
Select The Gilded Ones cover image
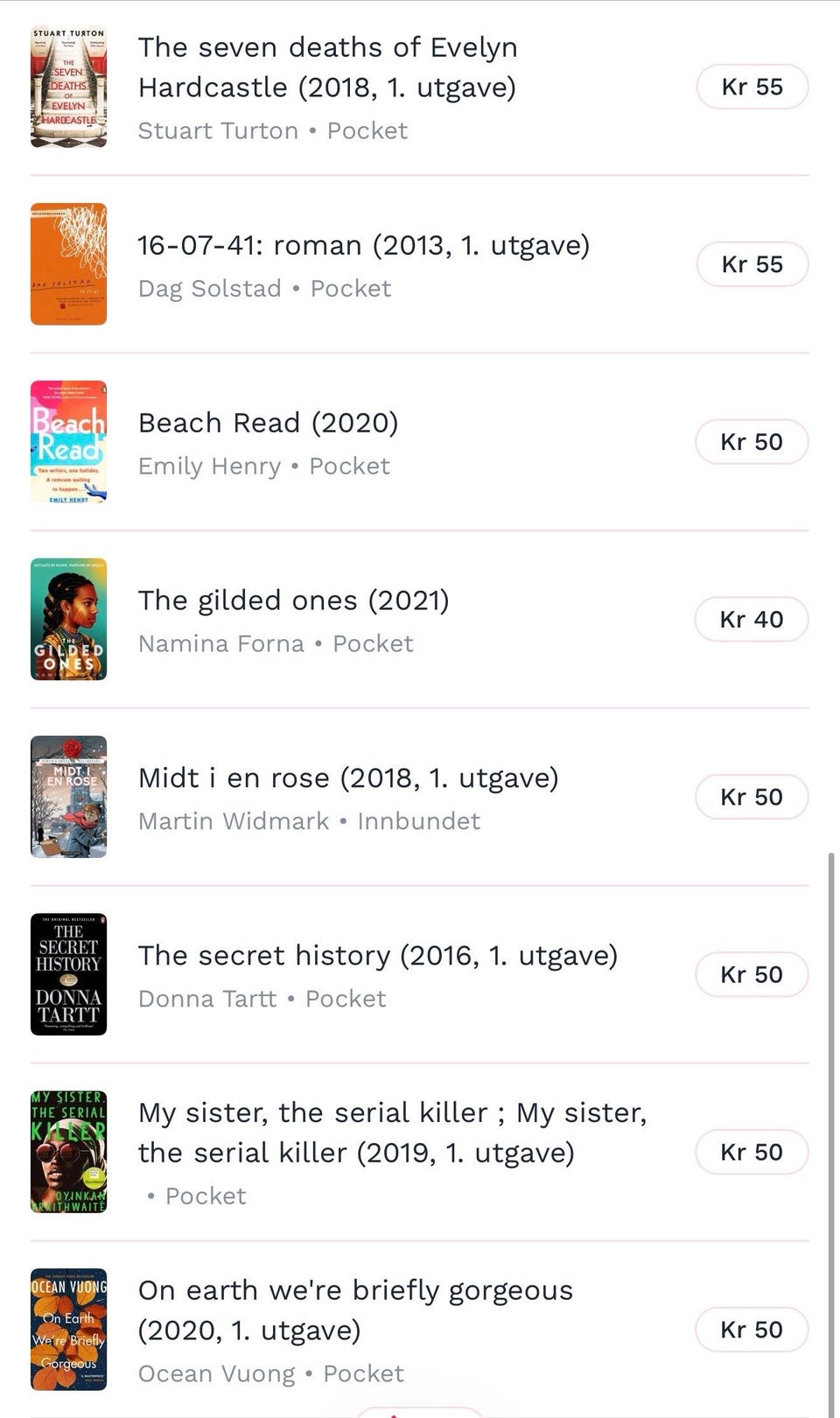point(68,620)
